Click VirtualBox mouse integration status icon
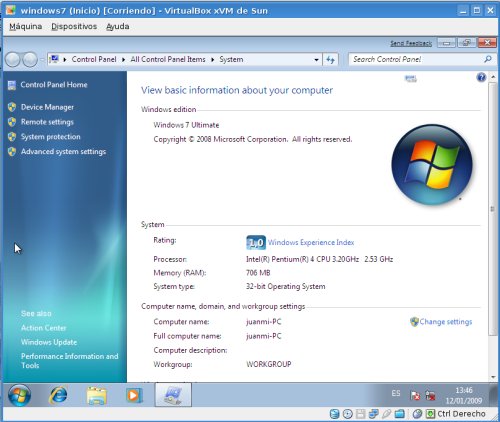This screenshot has height=422, width=500. pos(417,414)
